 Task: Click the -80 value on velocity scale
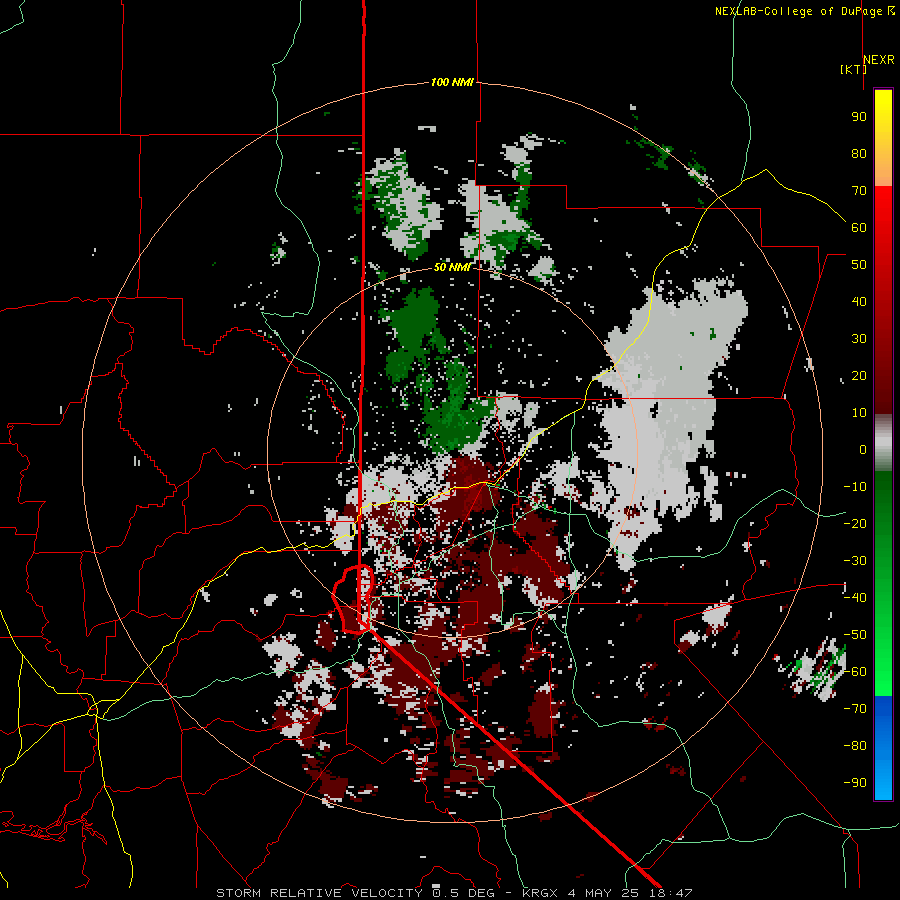pos(855,746)
